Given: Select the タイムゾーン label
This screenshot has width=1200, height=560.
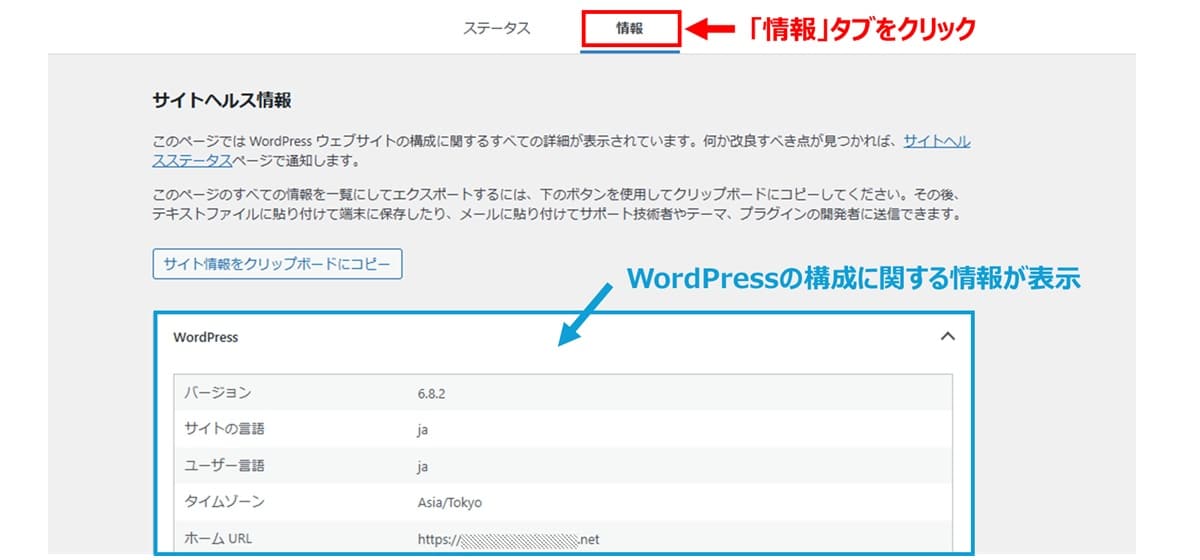Looking at the screenshot, I should pos(225,502).
